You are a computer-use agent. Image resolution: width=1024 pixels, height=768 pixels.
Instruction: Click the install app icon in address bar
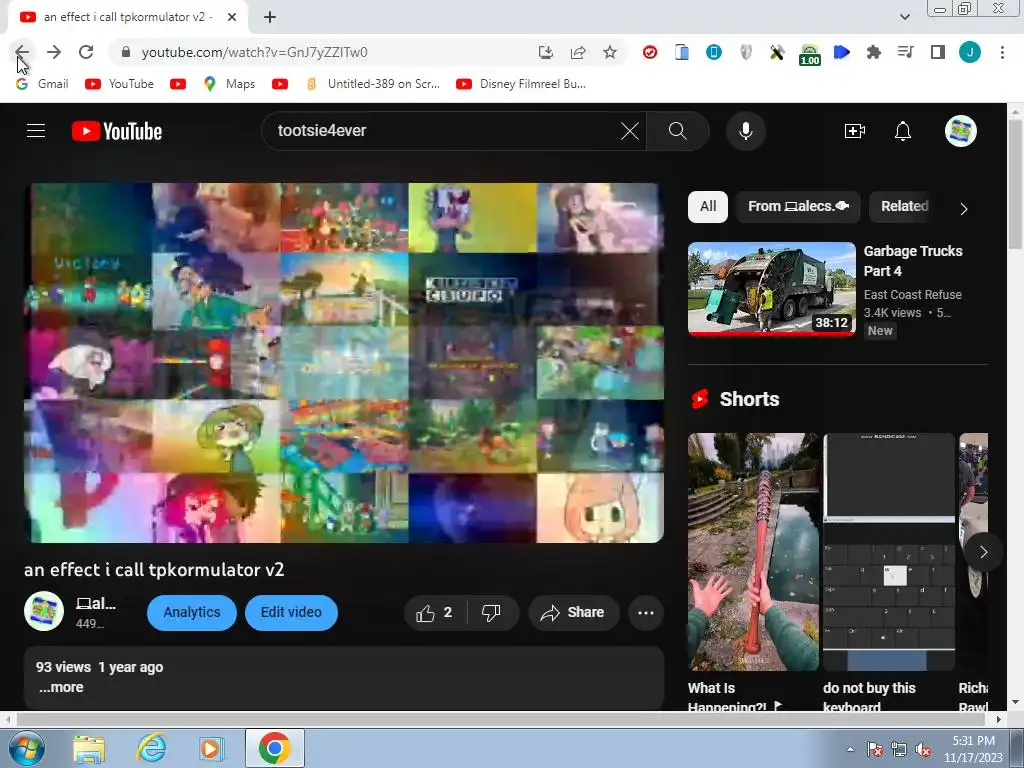546,52
